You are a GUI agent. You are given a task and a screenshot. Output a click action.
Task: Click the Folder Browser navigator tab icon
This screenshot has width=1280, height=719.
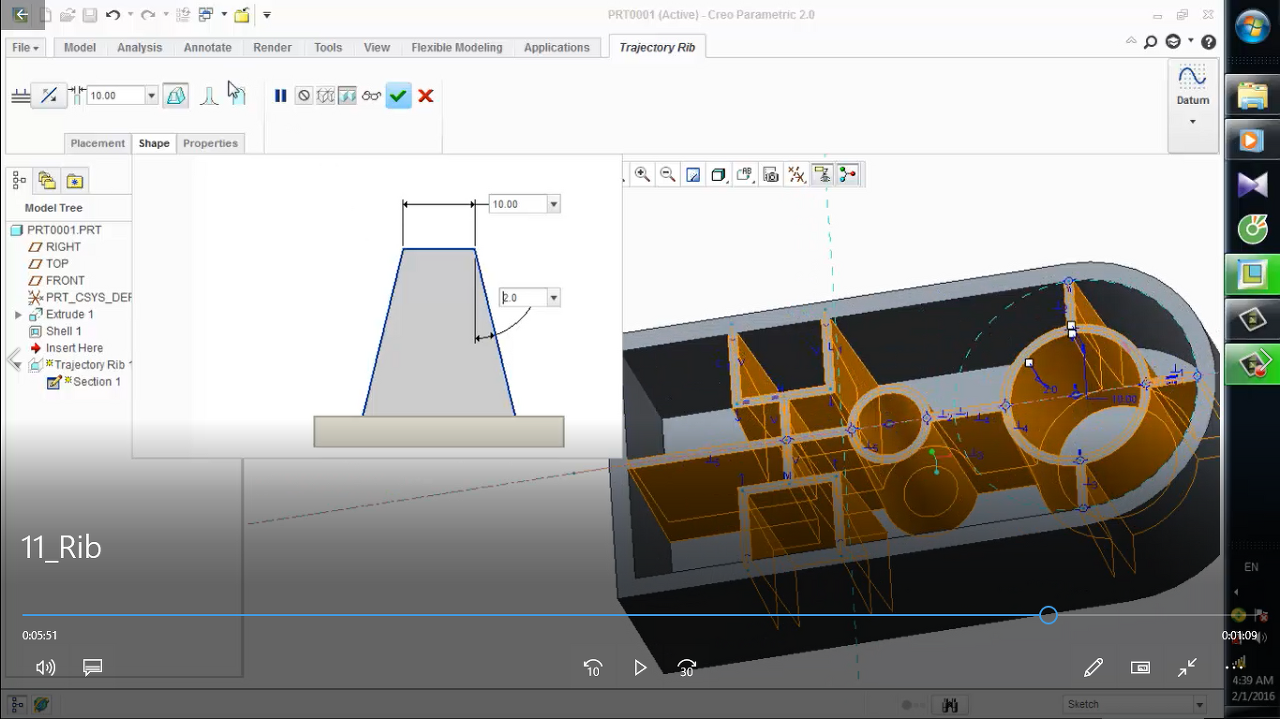[47, 181]
